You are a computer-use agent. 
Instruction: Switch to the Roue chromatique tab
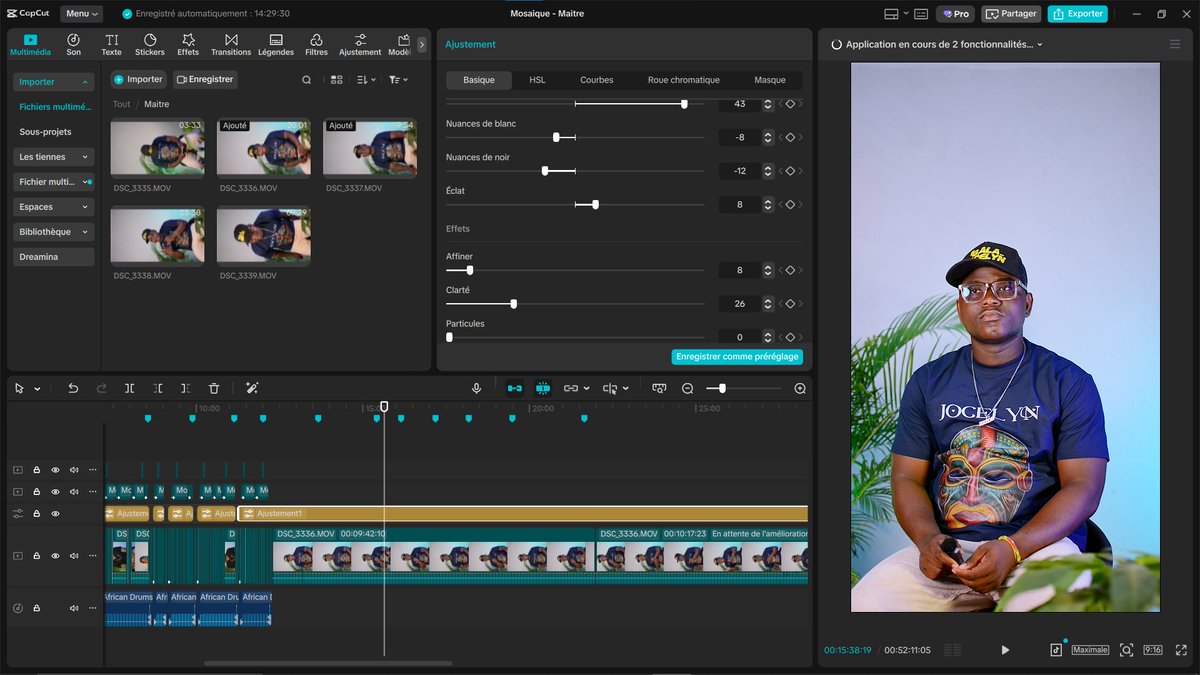tap(683, 80)
